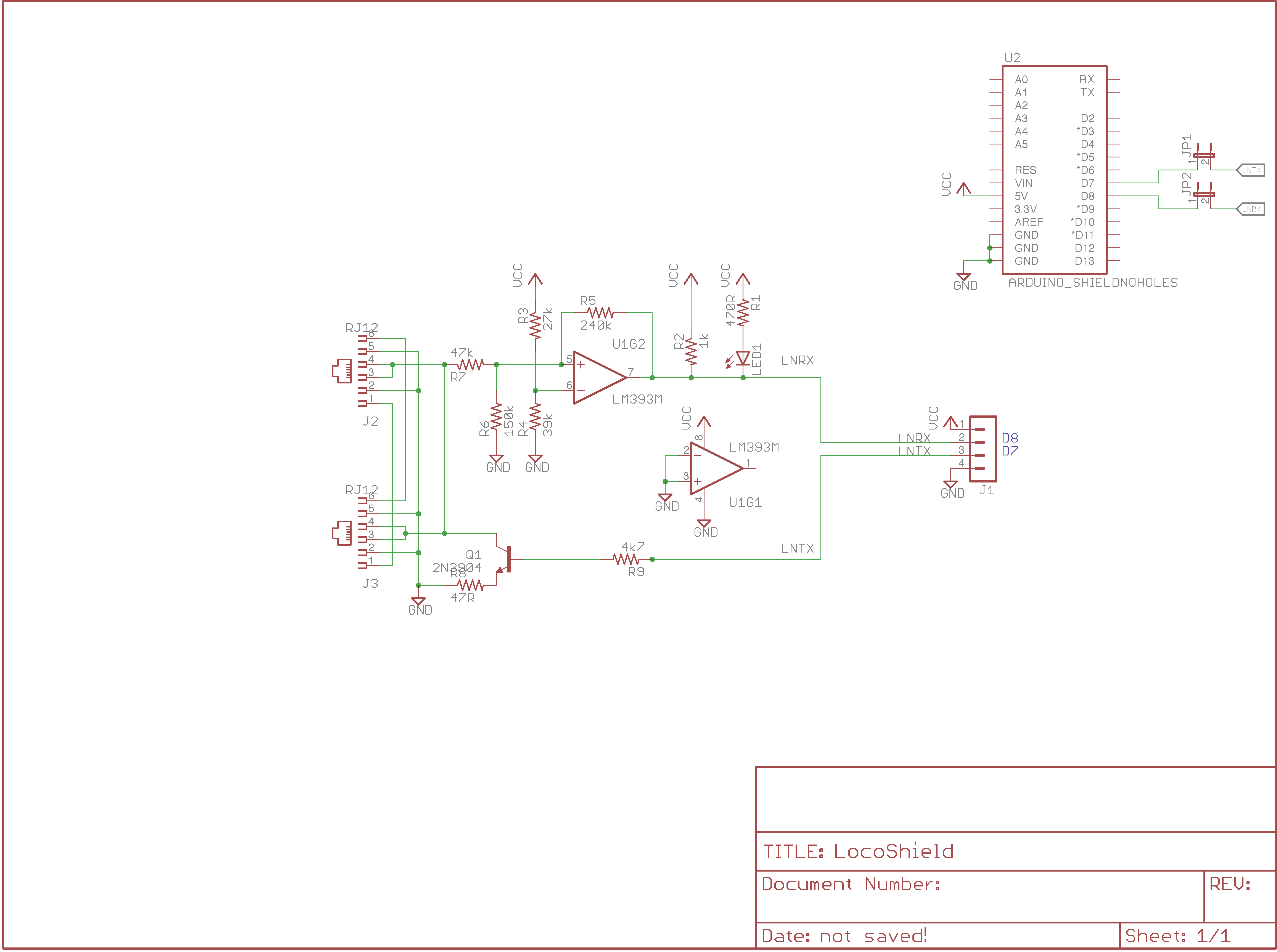Select resistor R9 4k7 symbol
The width and height of the screenshot is (1277, 952).
pos(626,559)
